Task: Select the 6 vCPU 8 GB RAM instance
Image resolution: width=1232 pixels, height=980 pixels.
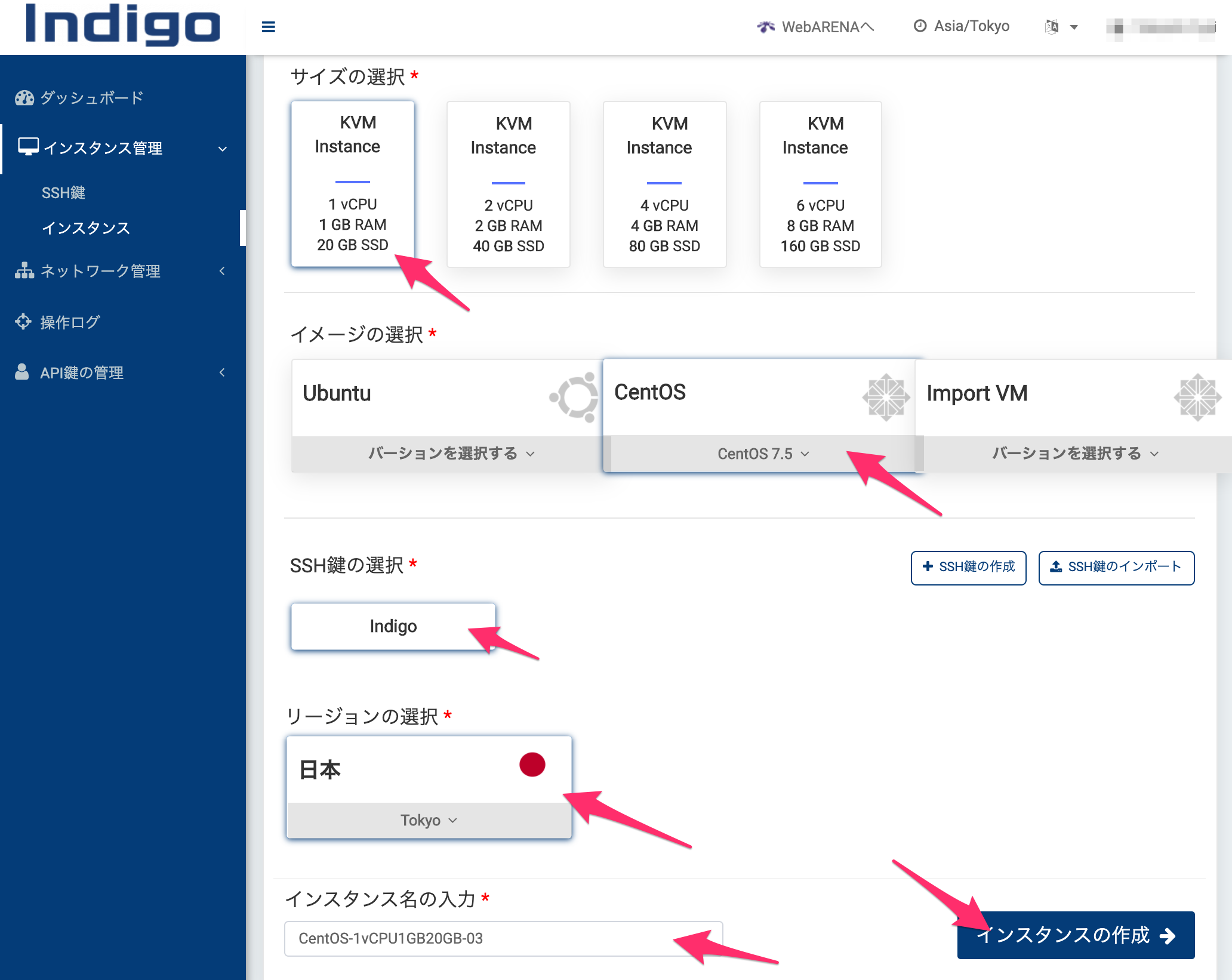Action: (x=820, y=184)
